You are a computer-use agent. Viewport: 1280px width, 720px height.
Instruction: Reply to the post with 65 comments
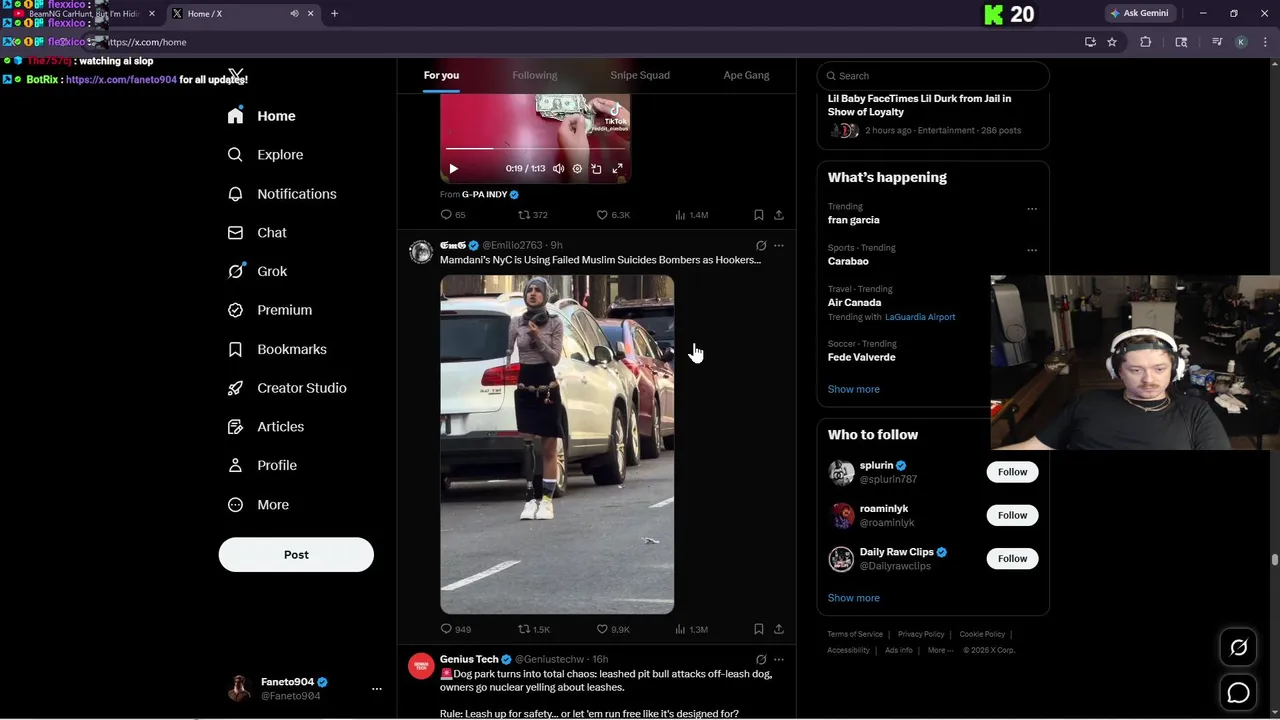(453, 215)
